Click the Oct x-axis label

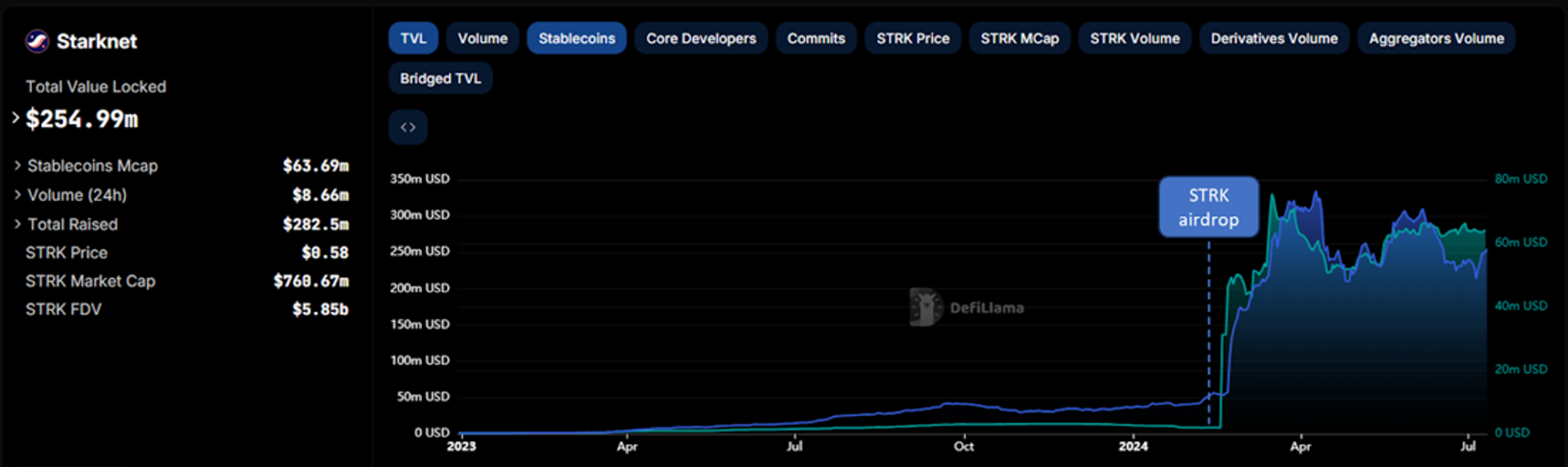(963, 446)
